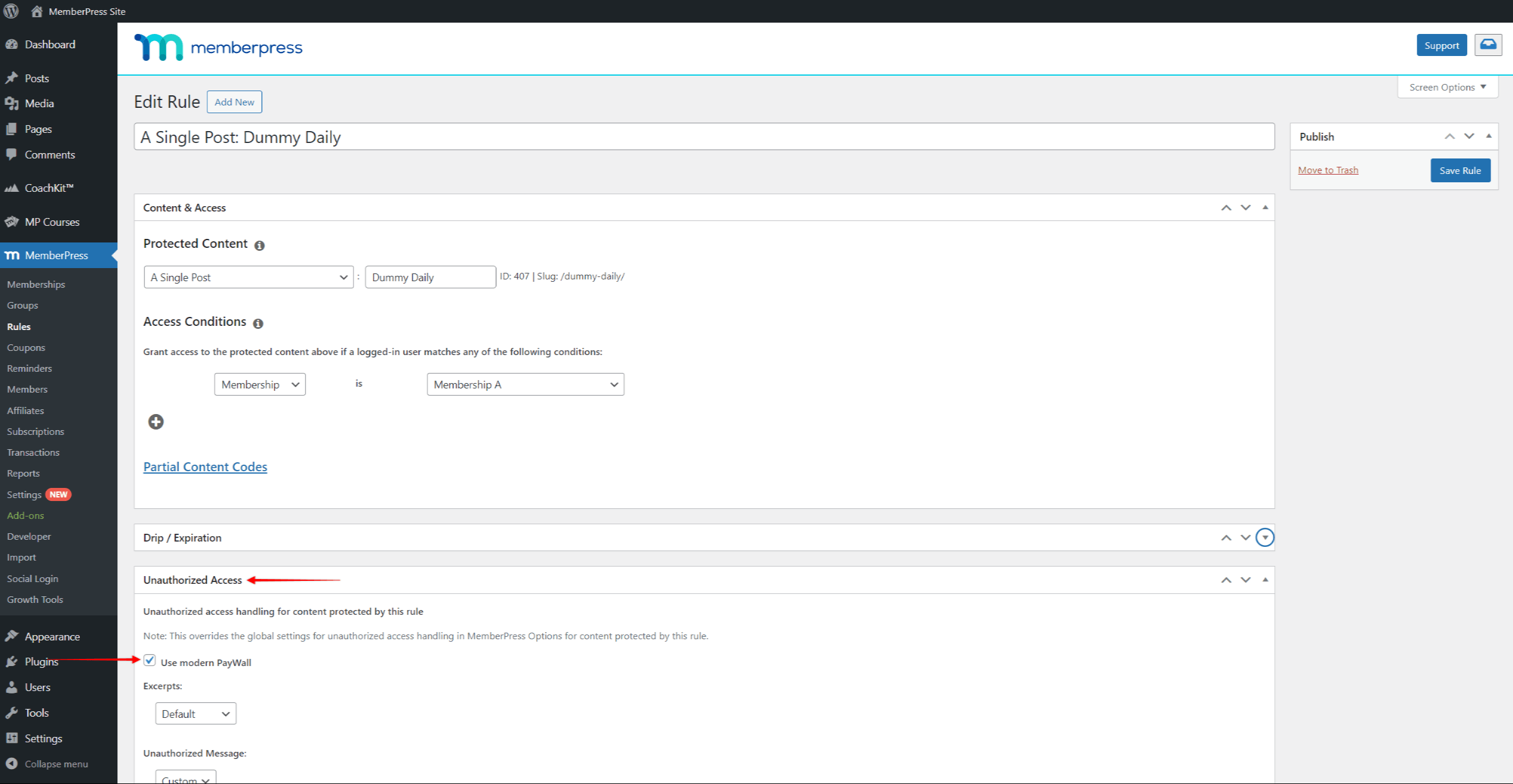
Task: Open the Import submenu item
Action: pos(21,557)
